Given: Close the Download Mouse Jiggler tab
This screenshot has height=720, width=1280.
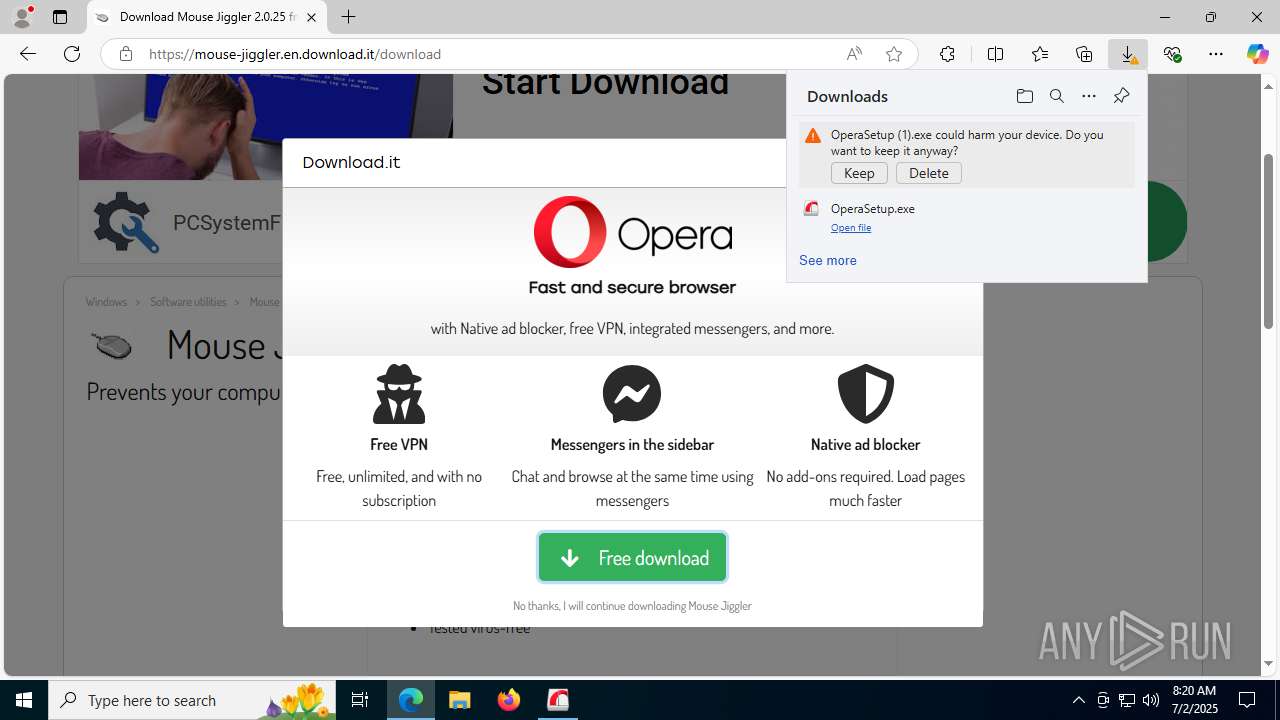Looking at the screenshot, I should (x=311, y=17).
